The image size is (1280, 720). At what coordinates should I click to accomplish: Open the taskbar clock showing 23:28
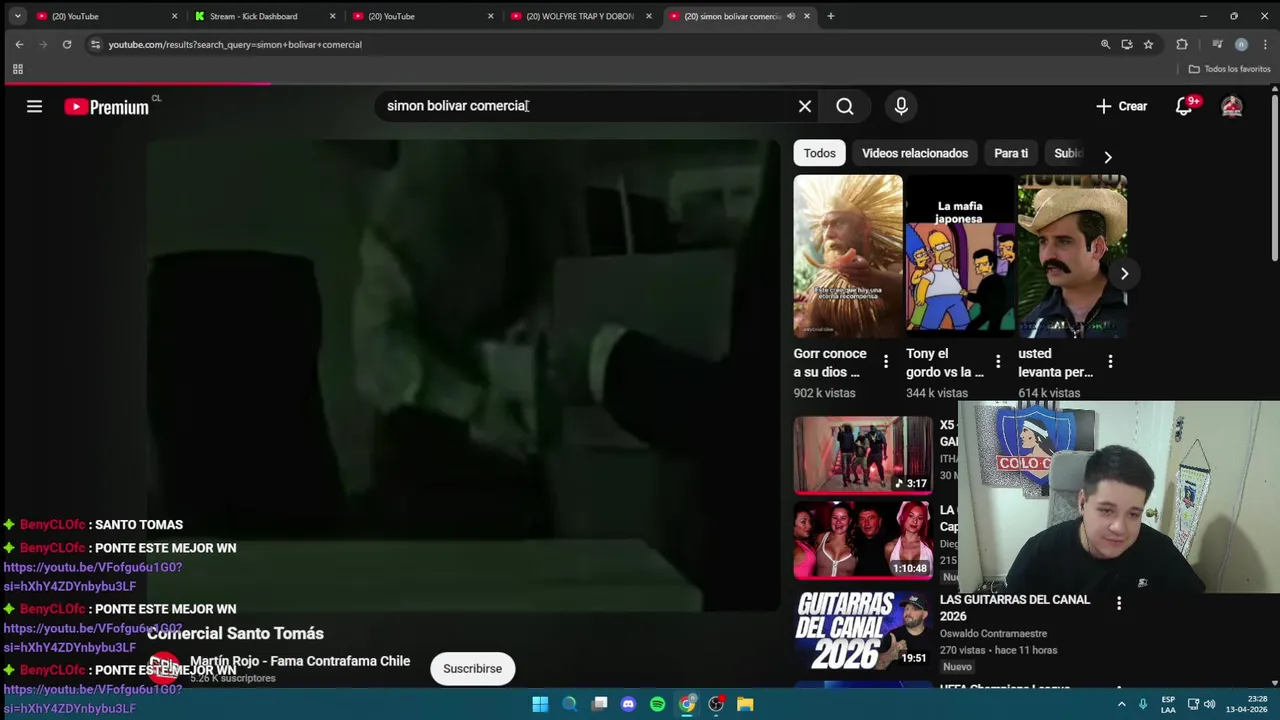coord(1246,704)
